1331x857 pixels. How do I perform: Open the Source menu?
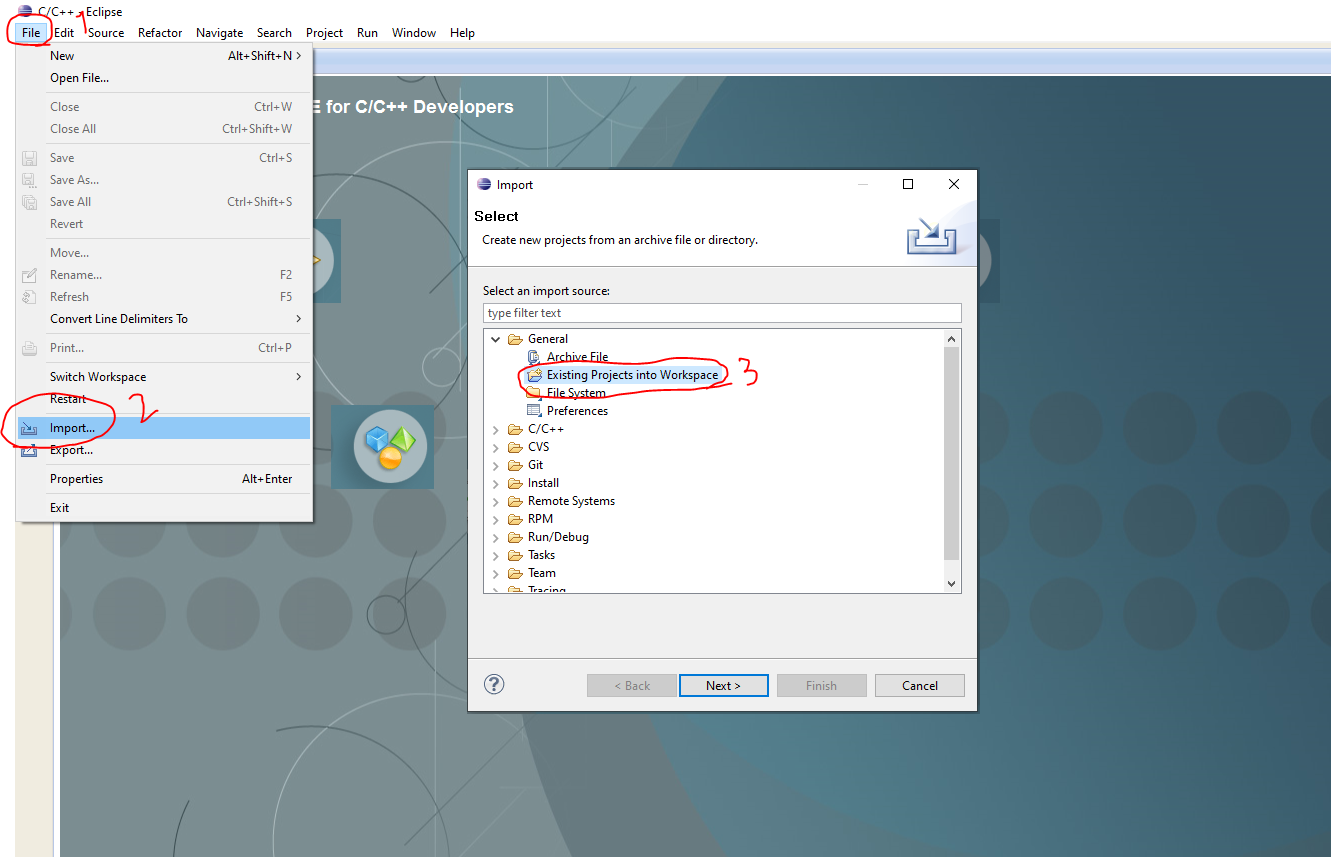[106, 33]
